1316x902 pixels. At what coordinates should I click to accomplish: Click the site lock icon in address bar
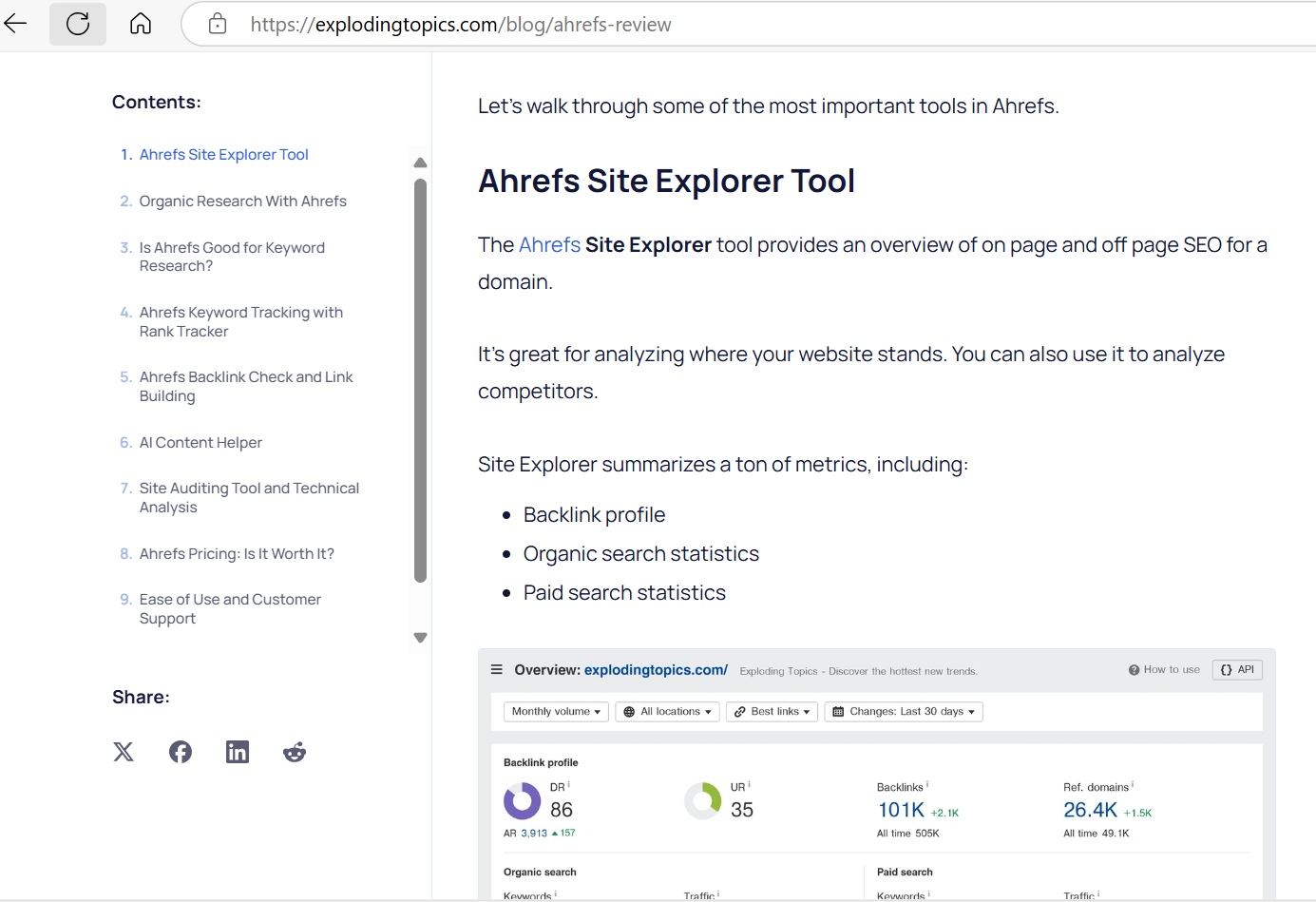point(218,24)
